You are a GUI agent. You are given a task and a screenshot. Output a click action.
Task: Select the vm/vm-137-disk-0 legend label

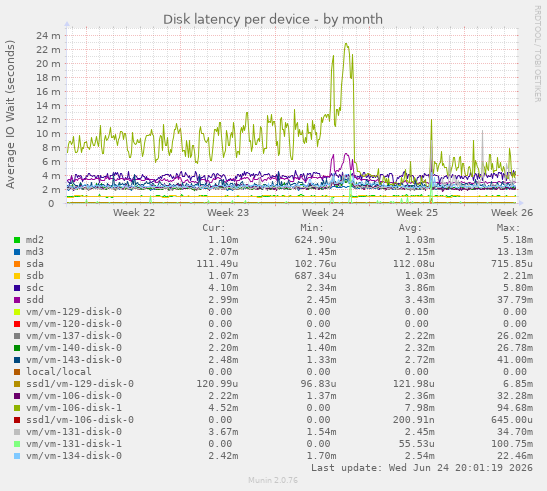point(74,336)
